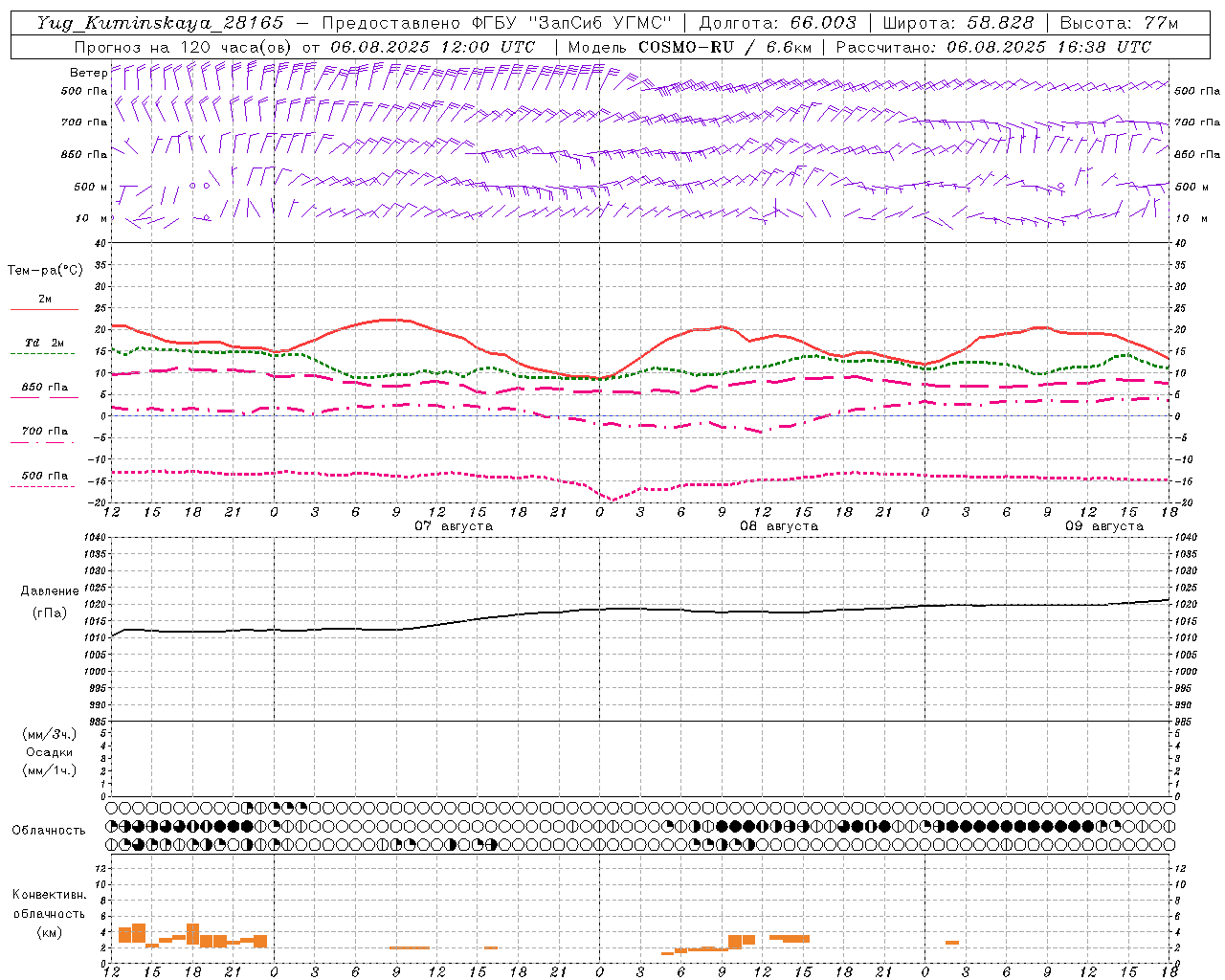Click the Высота: 77м header field
This screenshot has width=1225, height=980.
(x=1119, y=23)
